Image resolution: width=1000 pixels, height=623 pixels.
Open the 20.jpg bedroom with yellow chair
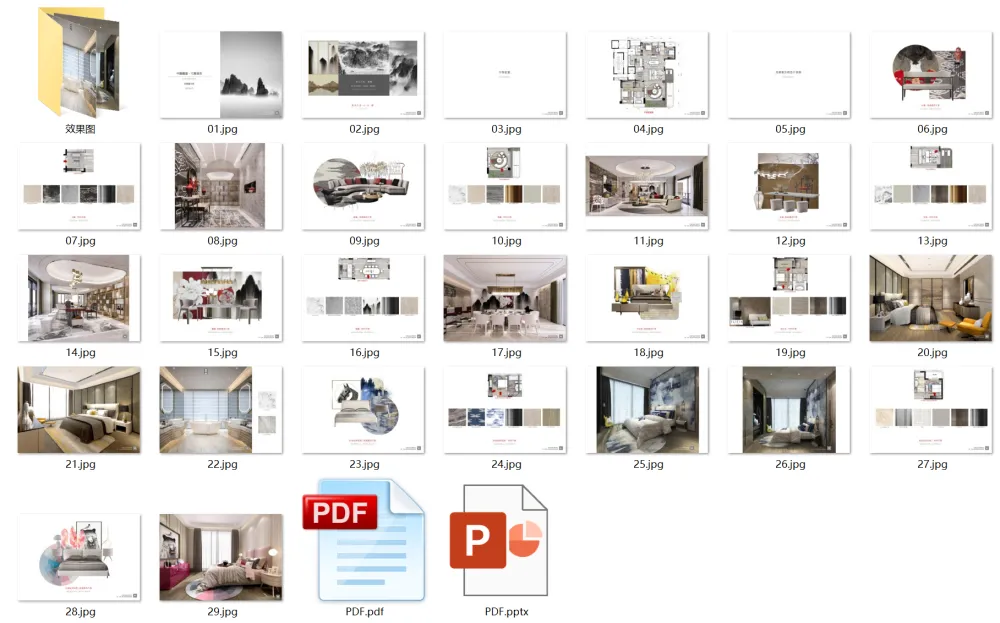pos(931,299)
